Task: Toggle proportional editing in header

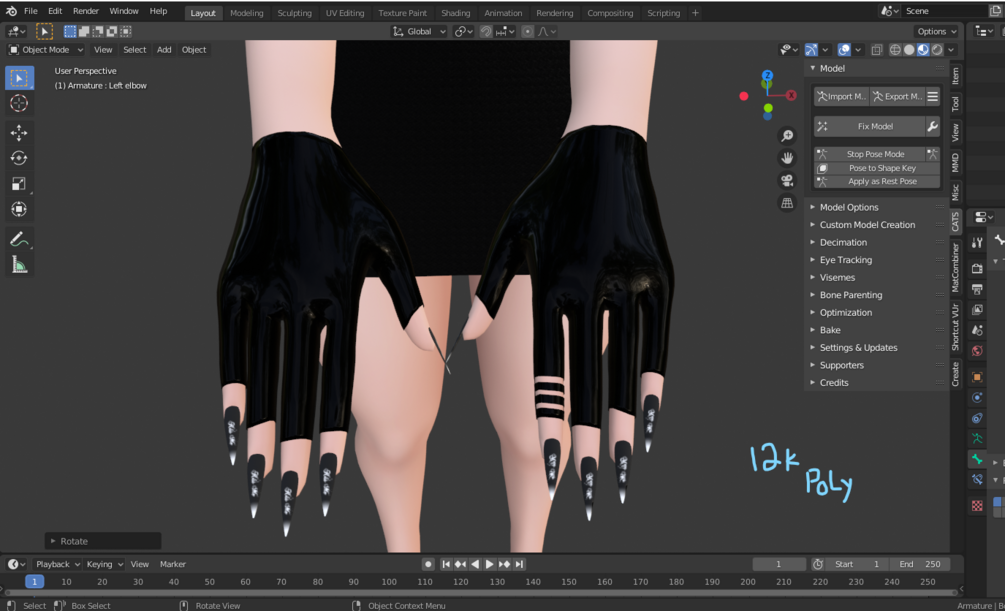Action: [x=527, y=31]
